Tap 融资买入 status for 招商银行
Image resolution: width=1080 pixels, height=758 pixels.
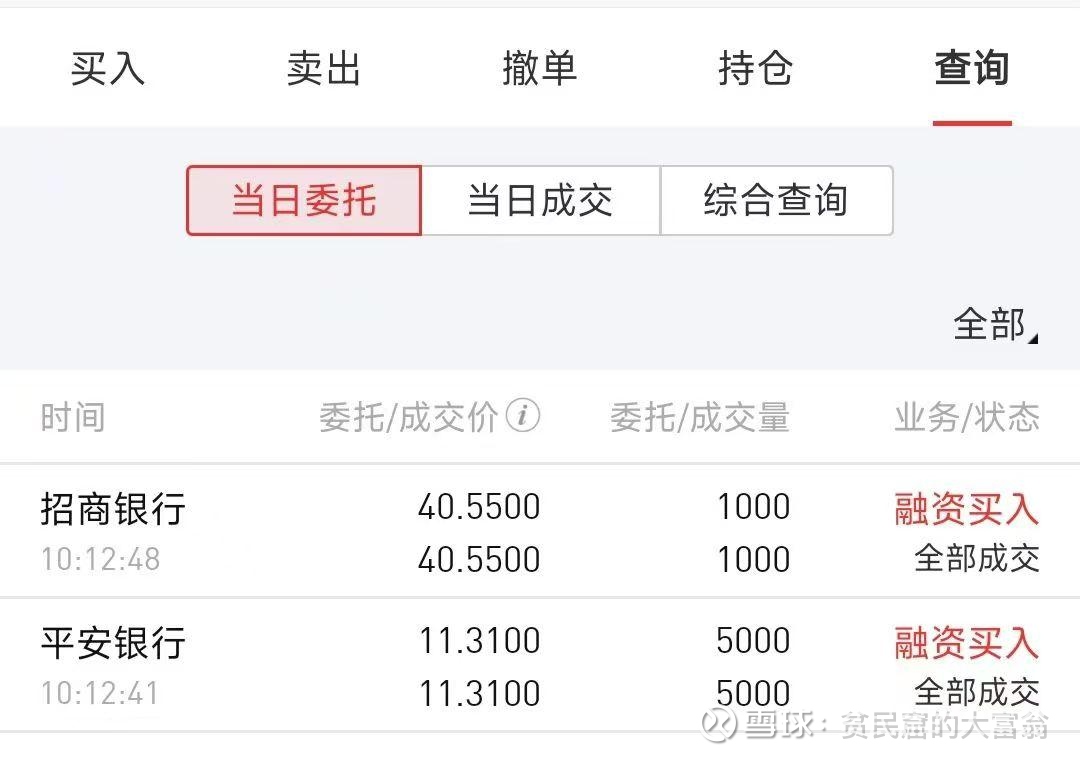click(966, 509)
